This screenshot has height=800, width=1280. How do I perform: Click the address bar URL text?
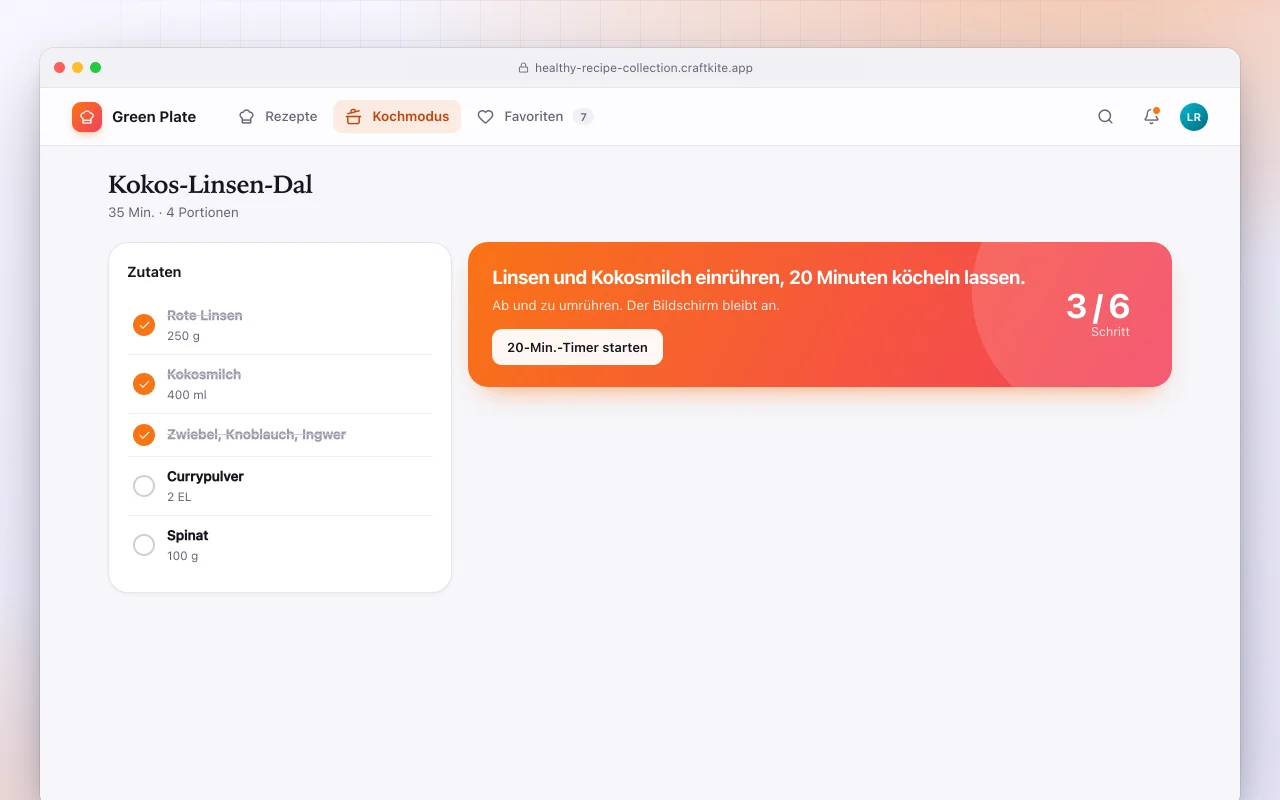point(644,68)
